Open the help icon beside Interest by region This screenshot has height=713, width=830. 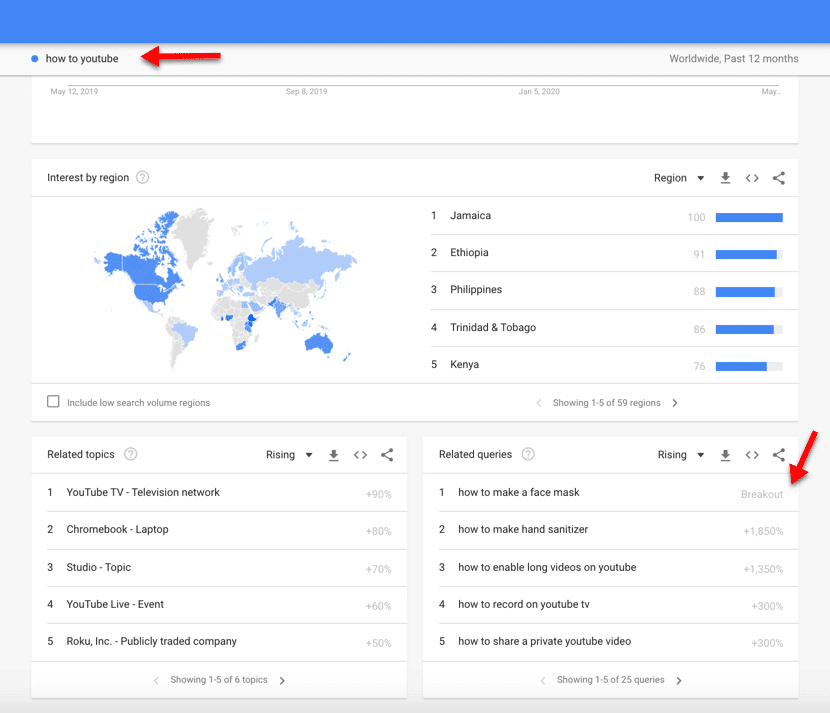[x=142, y=177]
